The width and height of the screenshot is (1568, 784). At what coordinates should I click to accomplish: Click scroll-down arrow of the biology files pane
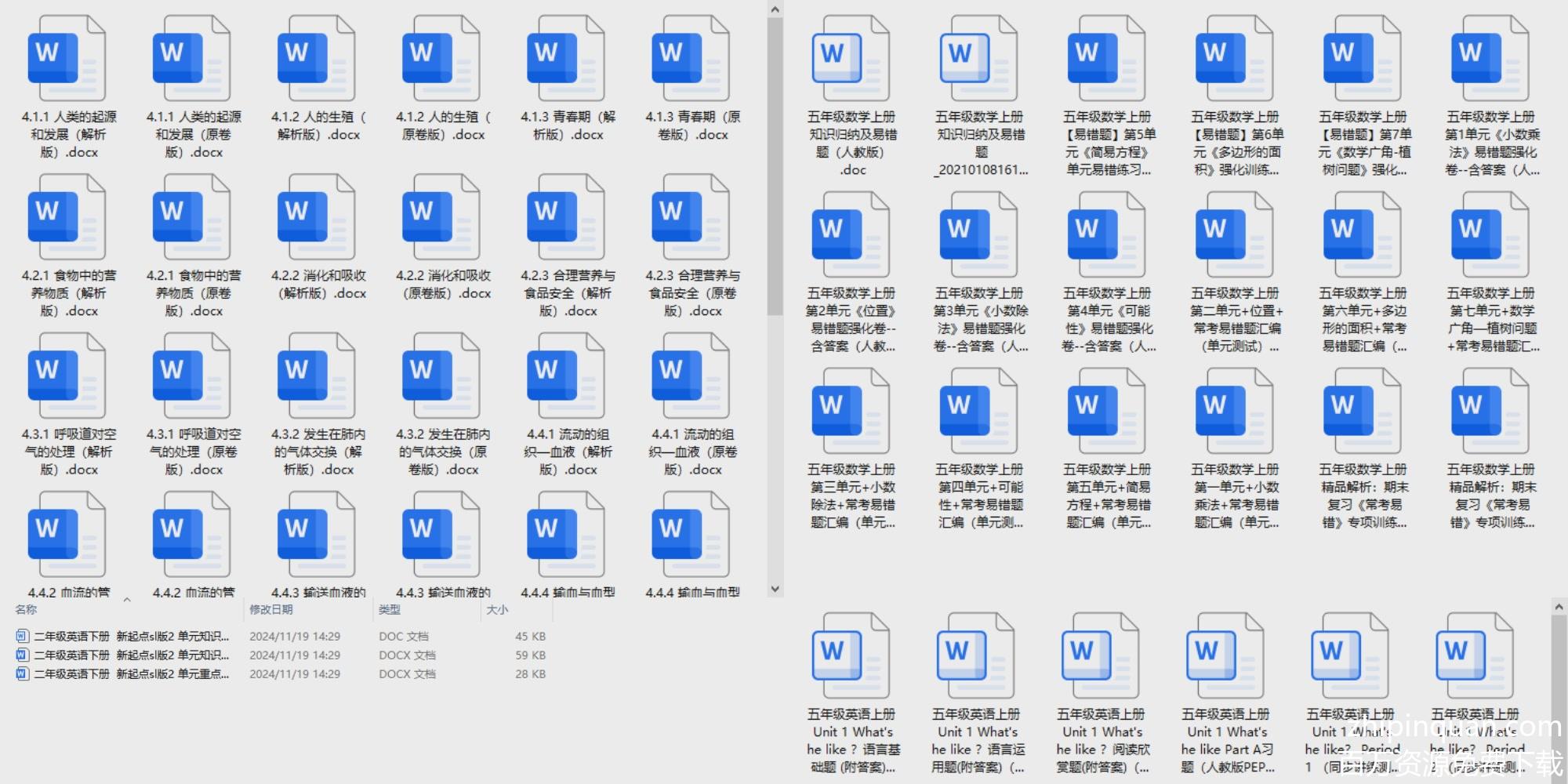775,589
